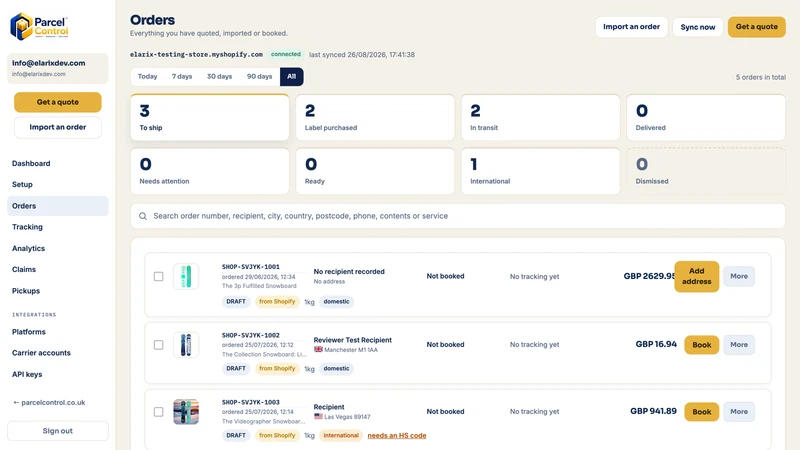
Task: Open Tracking in the sidebar
Action: (x=58, y=227)
